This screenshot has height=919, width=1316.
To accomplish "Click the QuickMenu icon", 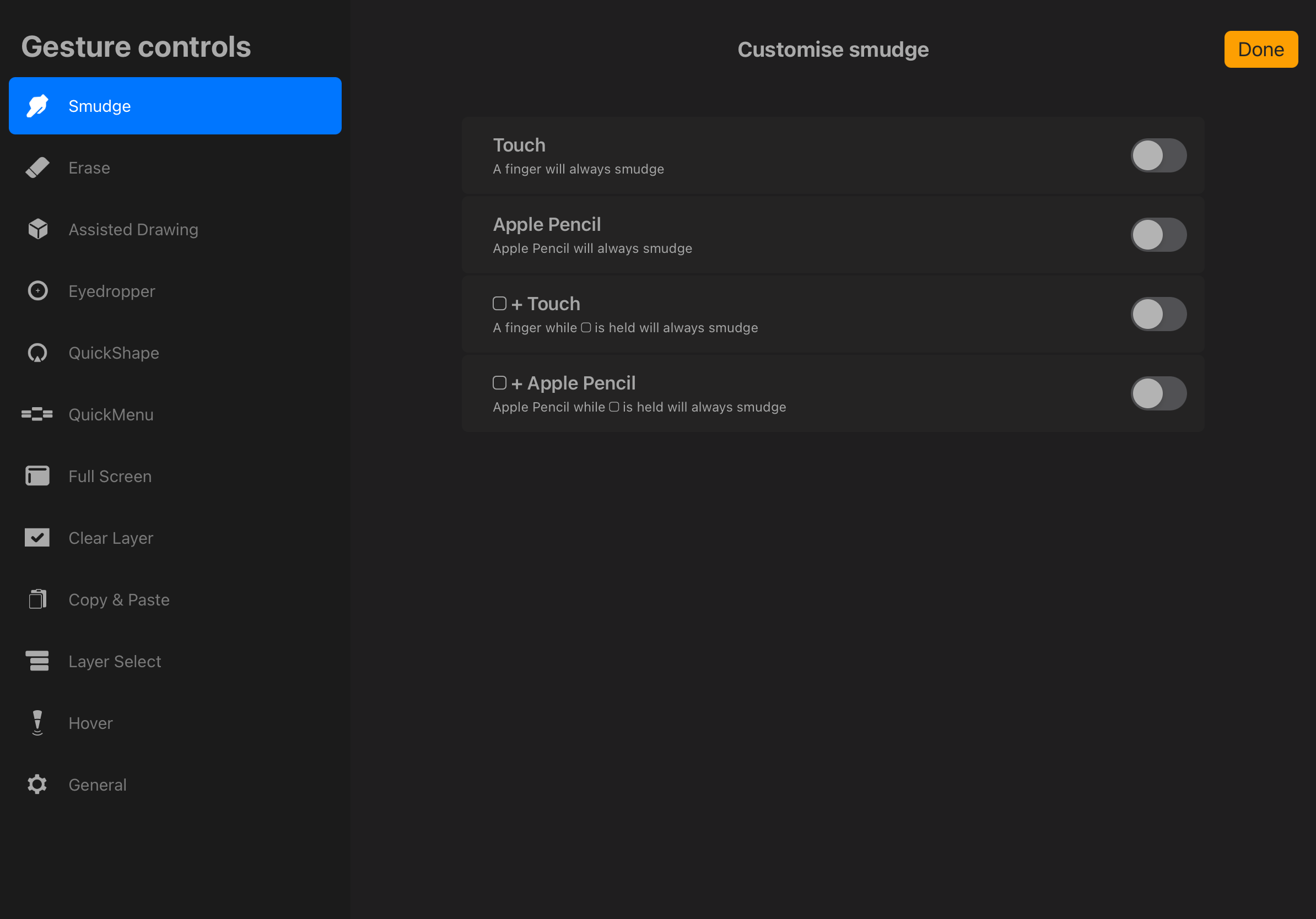I will [x=37, y=414].
